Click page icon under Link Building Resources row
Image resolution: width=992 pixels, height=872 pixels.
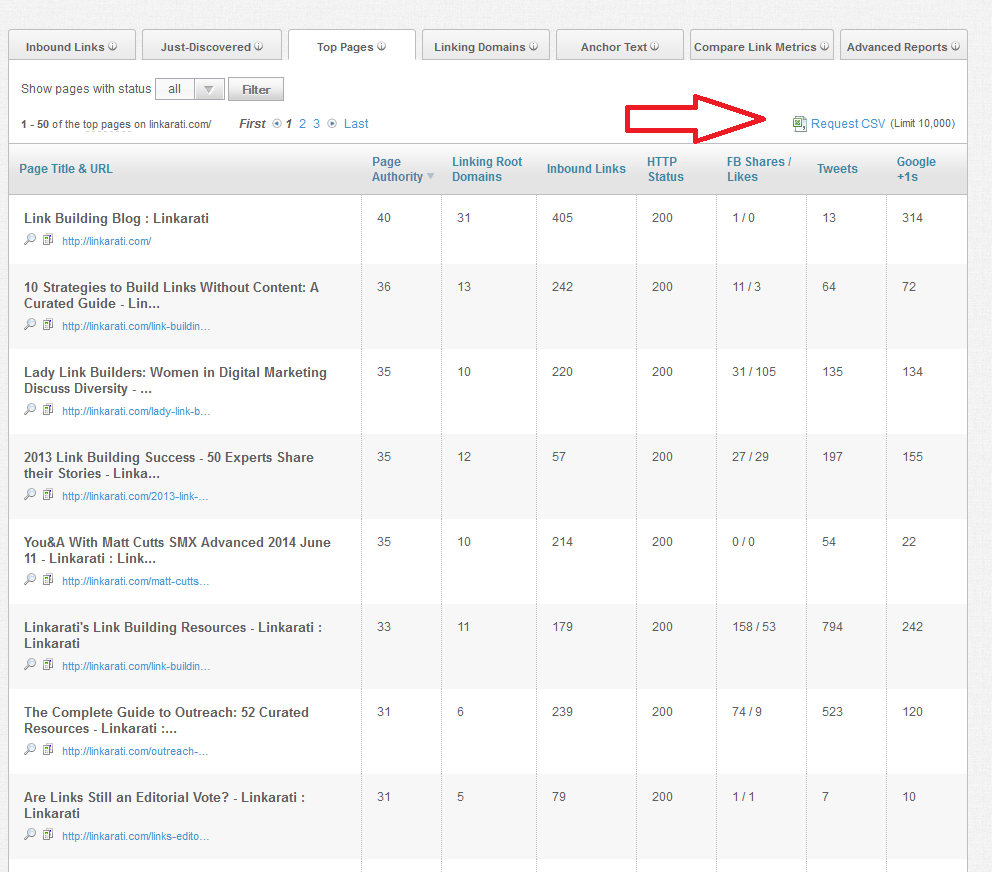(48, 664)
